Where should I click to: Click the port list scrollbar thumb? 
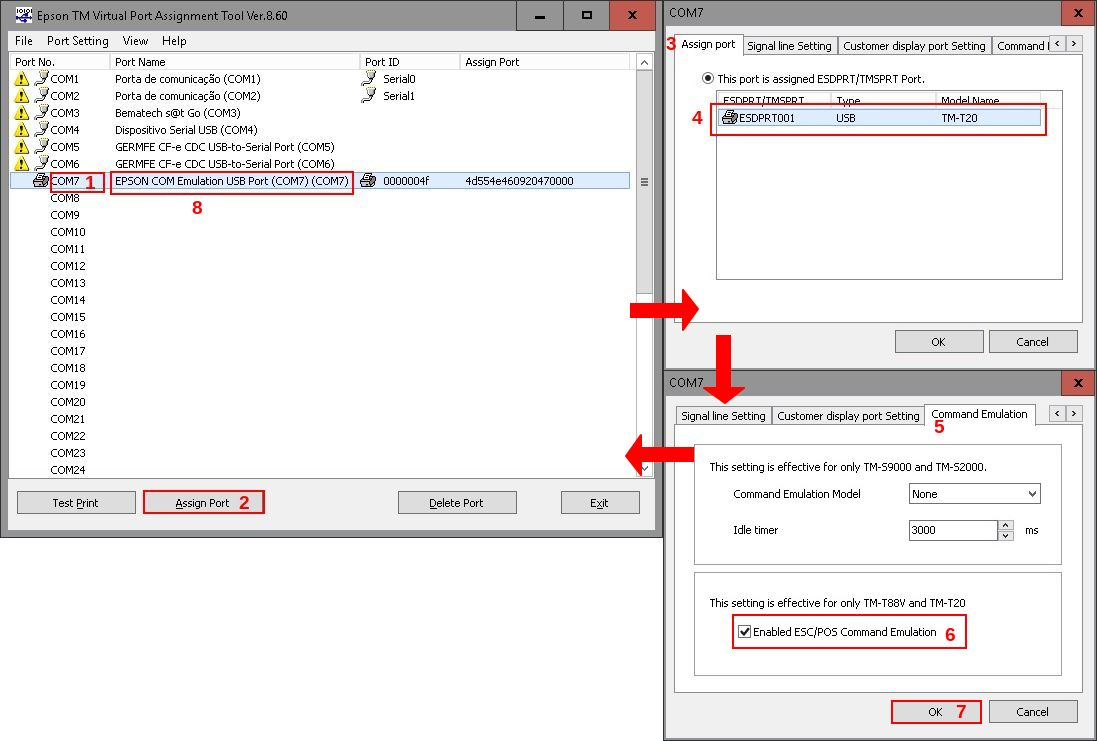pos(644,182)
